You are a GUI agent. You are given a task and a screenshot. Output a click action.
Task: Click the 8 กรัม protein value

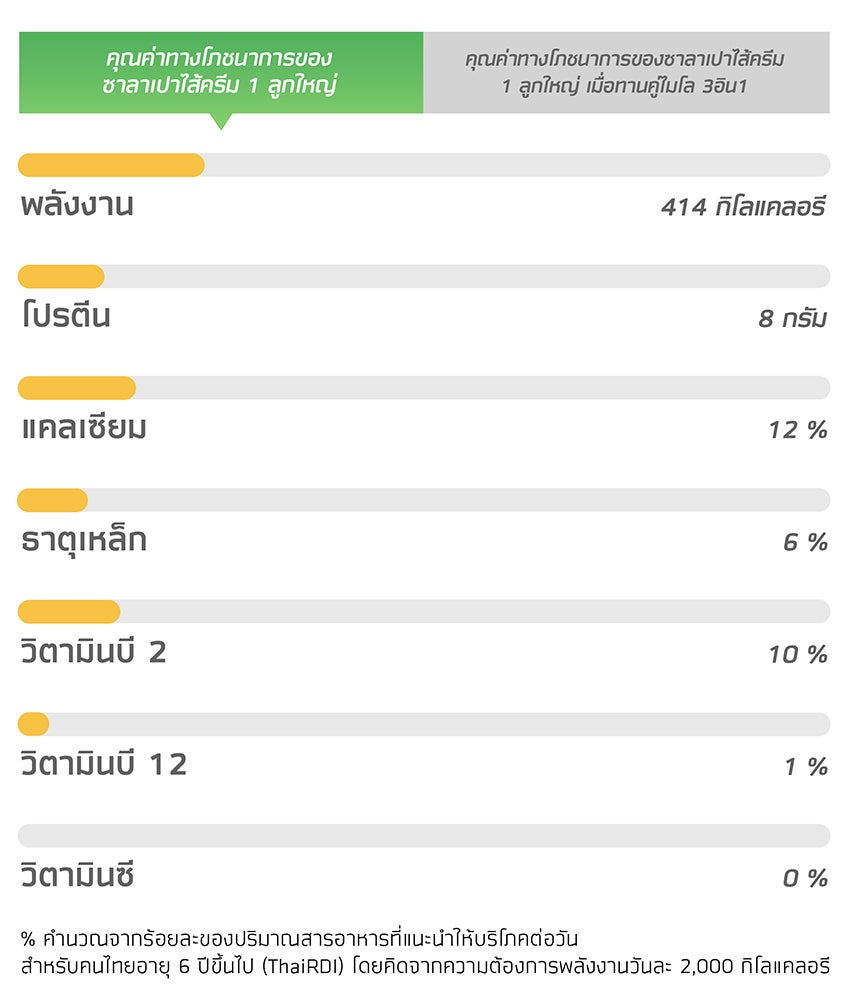point(793,318)
